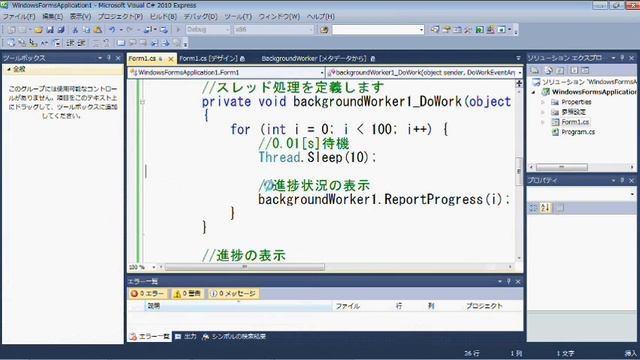Click the green Start Page toolbar icon
The width and height of the screenshot is (640, 360).
(x=480, y=30)
